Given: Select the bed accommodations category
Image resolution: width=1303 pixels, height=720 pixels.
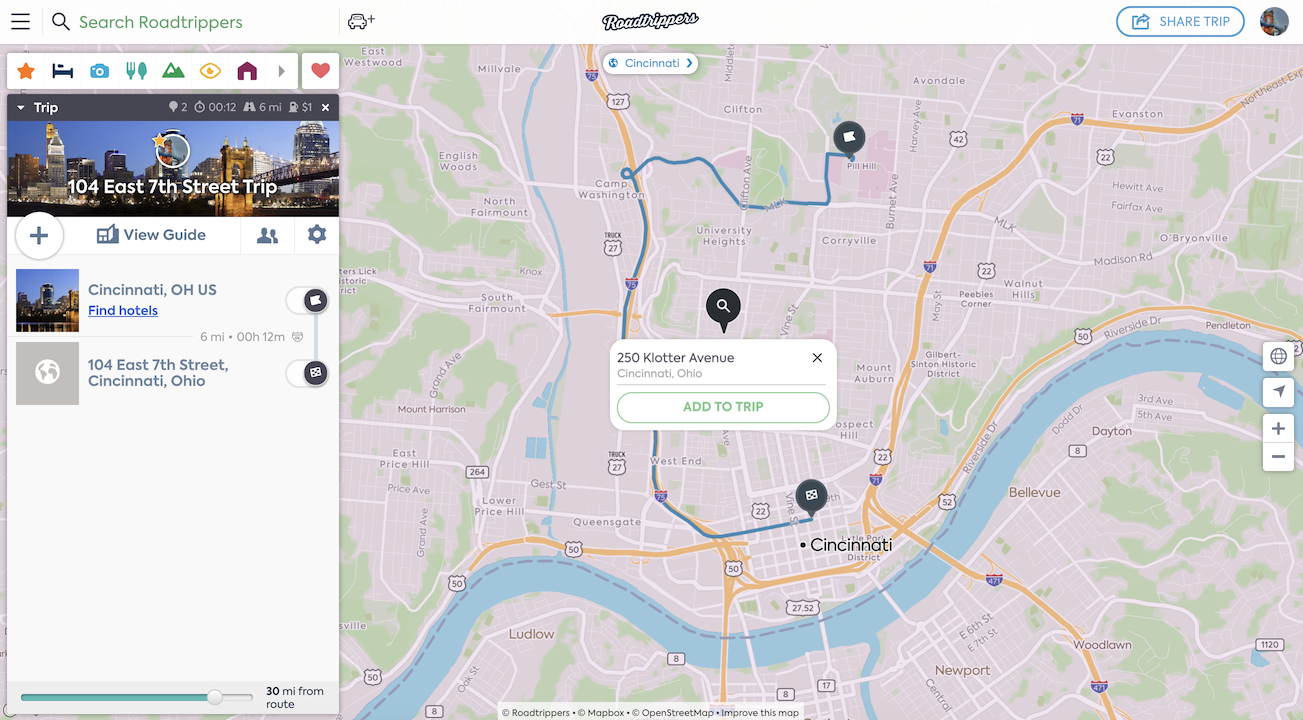Looking at the screenshot, I should coord(63,71).
